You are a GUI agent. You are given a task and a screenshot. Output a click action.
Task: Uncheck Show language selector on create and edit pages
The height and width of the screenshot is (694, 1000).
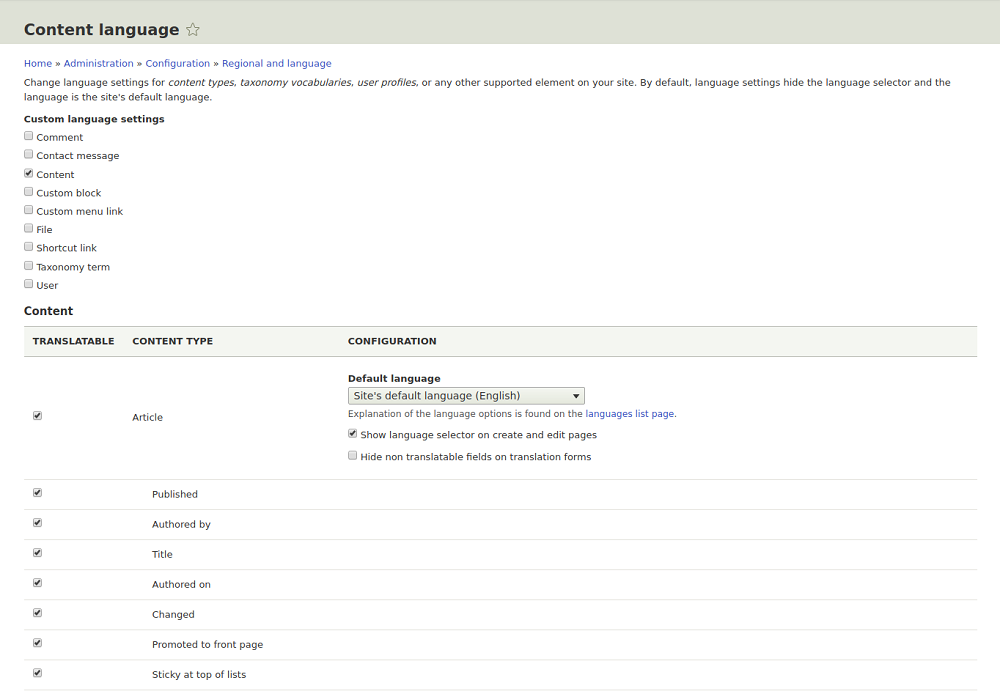tap(353, 434)
